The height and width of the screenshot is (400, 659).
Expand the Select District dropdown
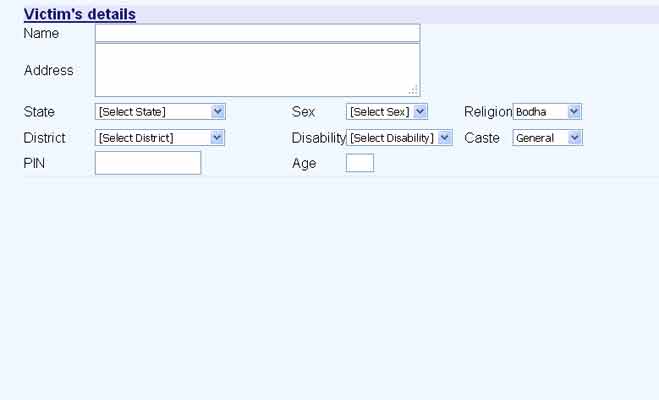160,137
